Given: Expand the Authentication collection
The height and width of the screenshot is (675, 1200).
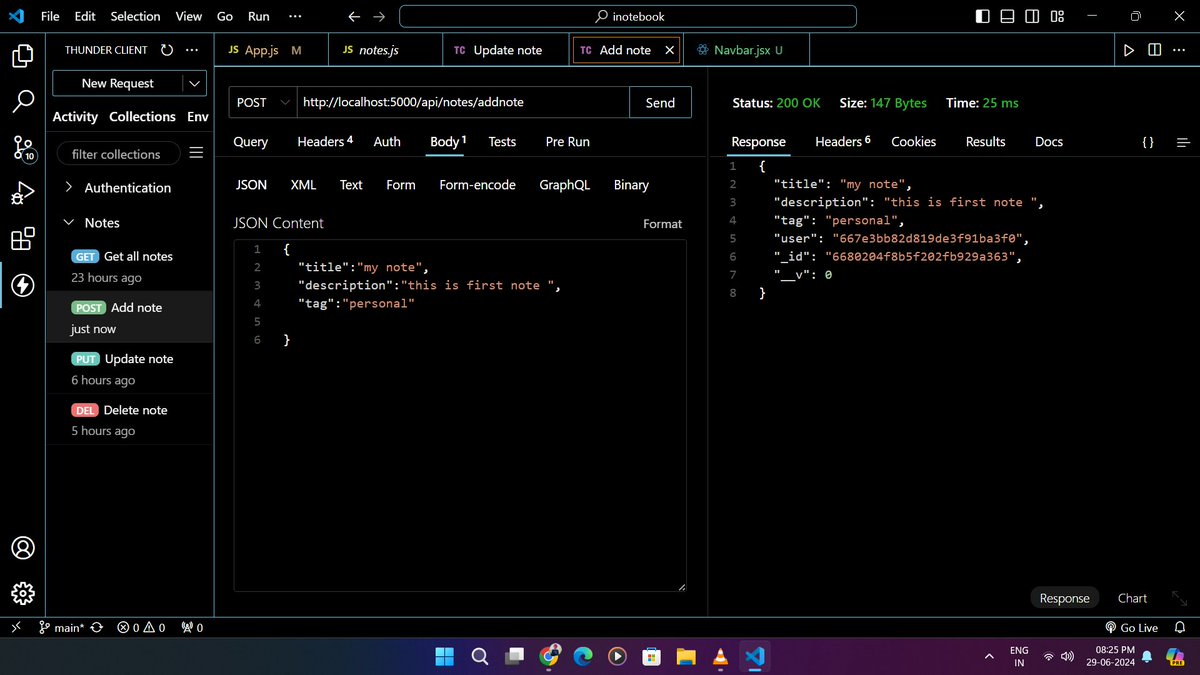Looking at the screenshot, I should [x=117, y=187].
